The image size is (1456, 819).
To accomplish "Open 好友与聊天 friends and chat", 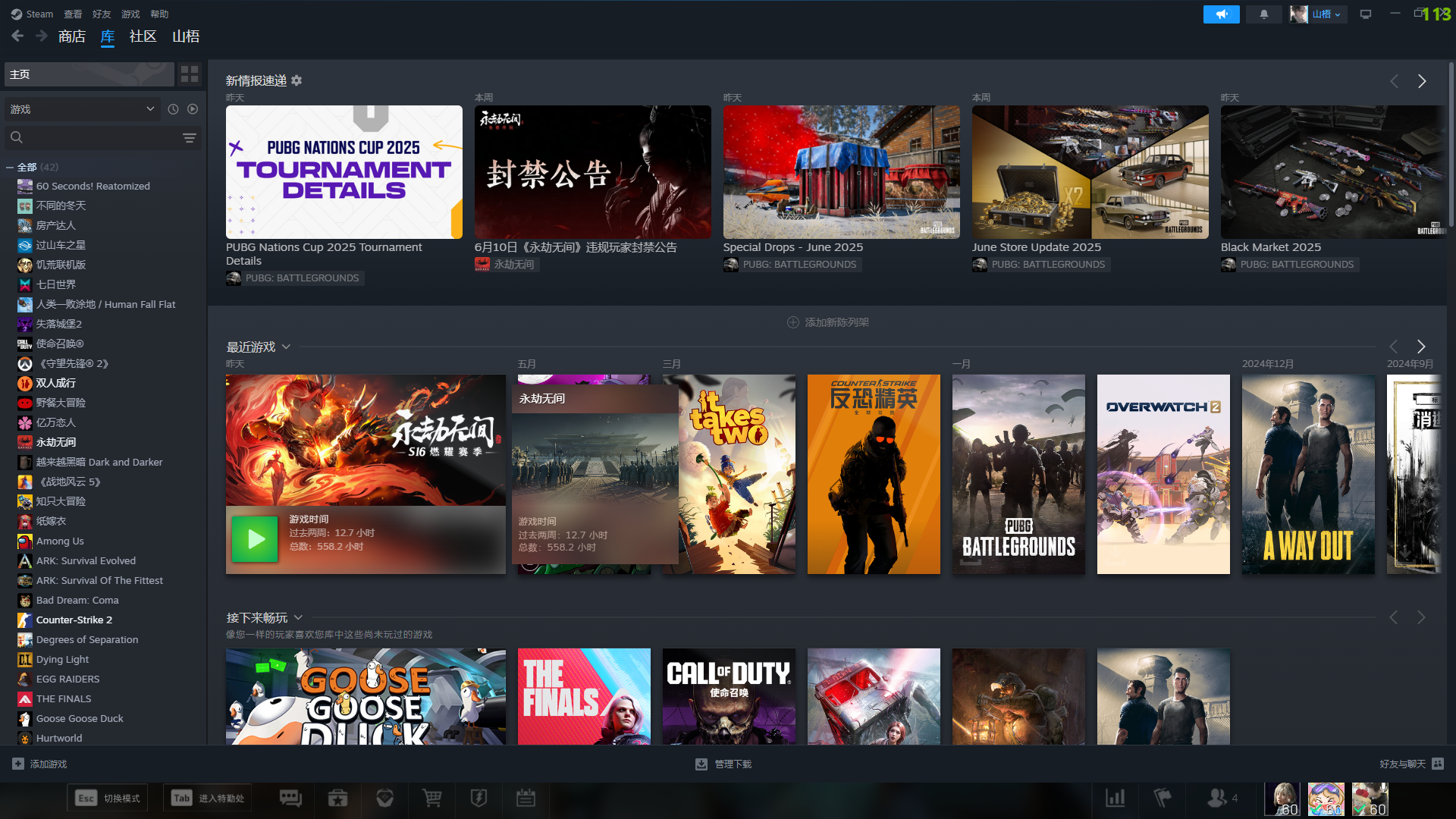I will pyautogui.click(x=1411, y=764).
